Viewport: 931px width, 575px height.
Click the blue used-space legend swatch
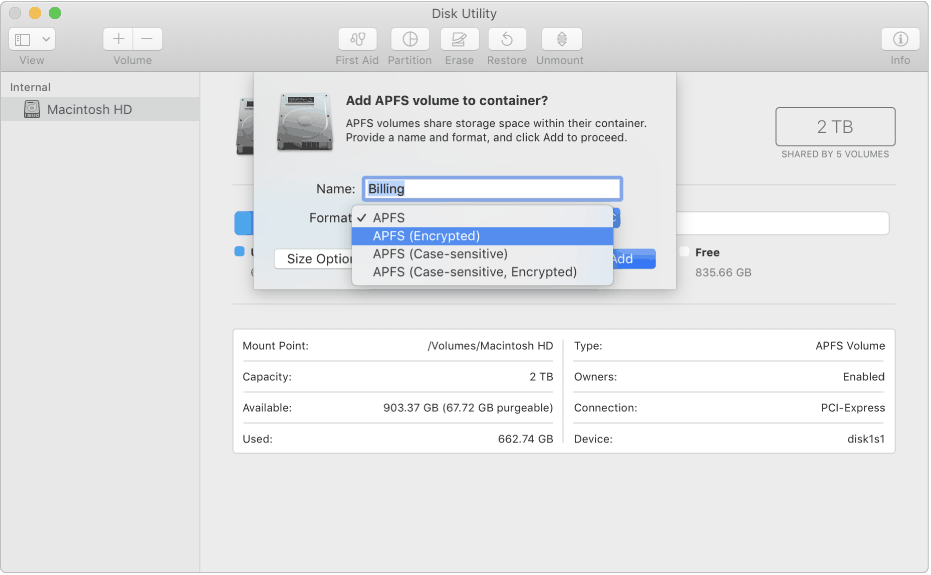pyautogui.click(x=239, y=251)
